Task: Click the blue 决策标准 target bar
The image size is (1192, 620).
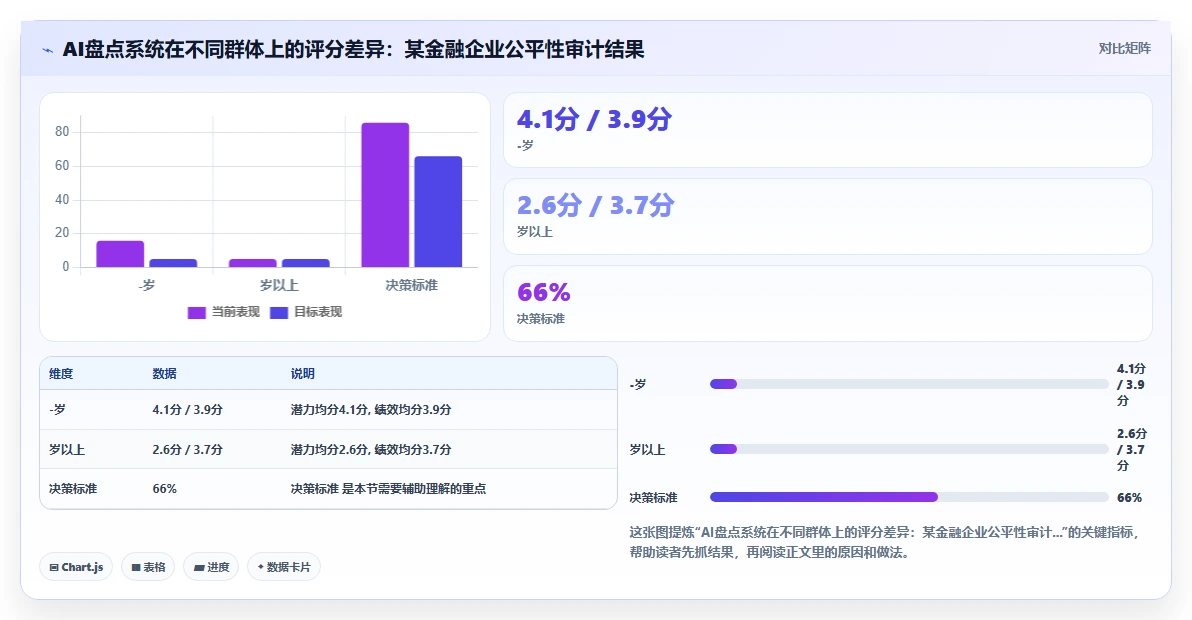Action: coord(438,212)
